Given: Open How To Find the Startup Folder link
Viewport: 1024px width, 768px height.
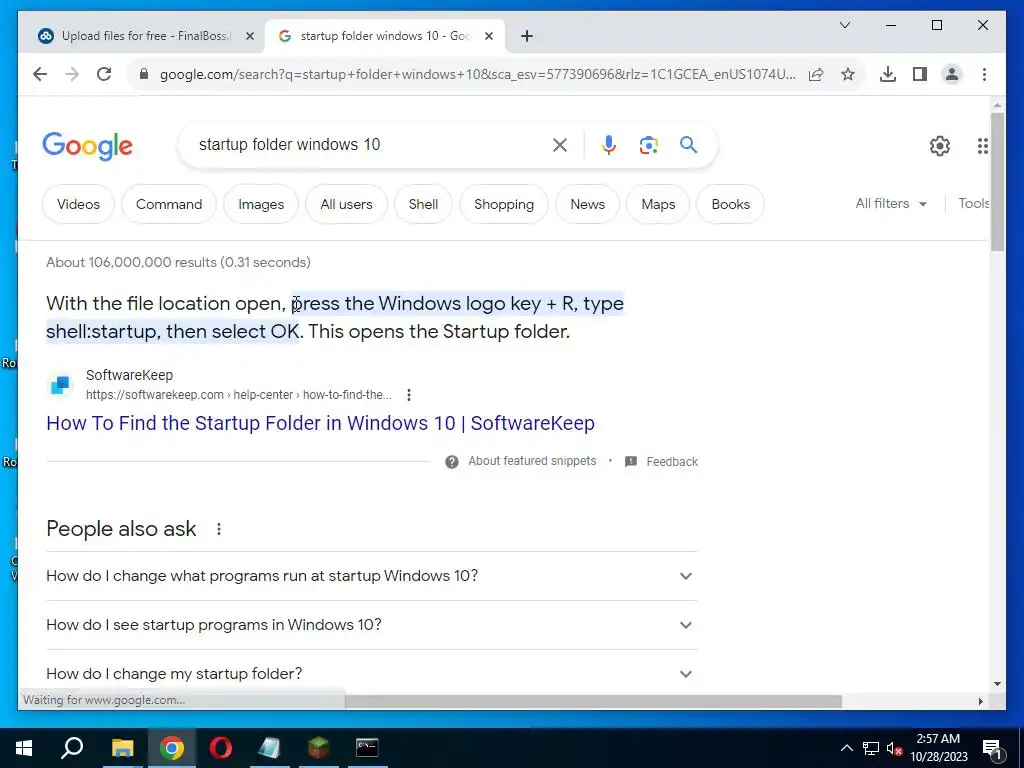Looking at the screenshot, I should coord(321,423).
